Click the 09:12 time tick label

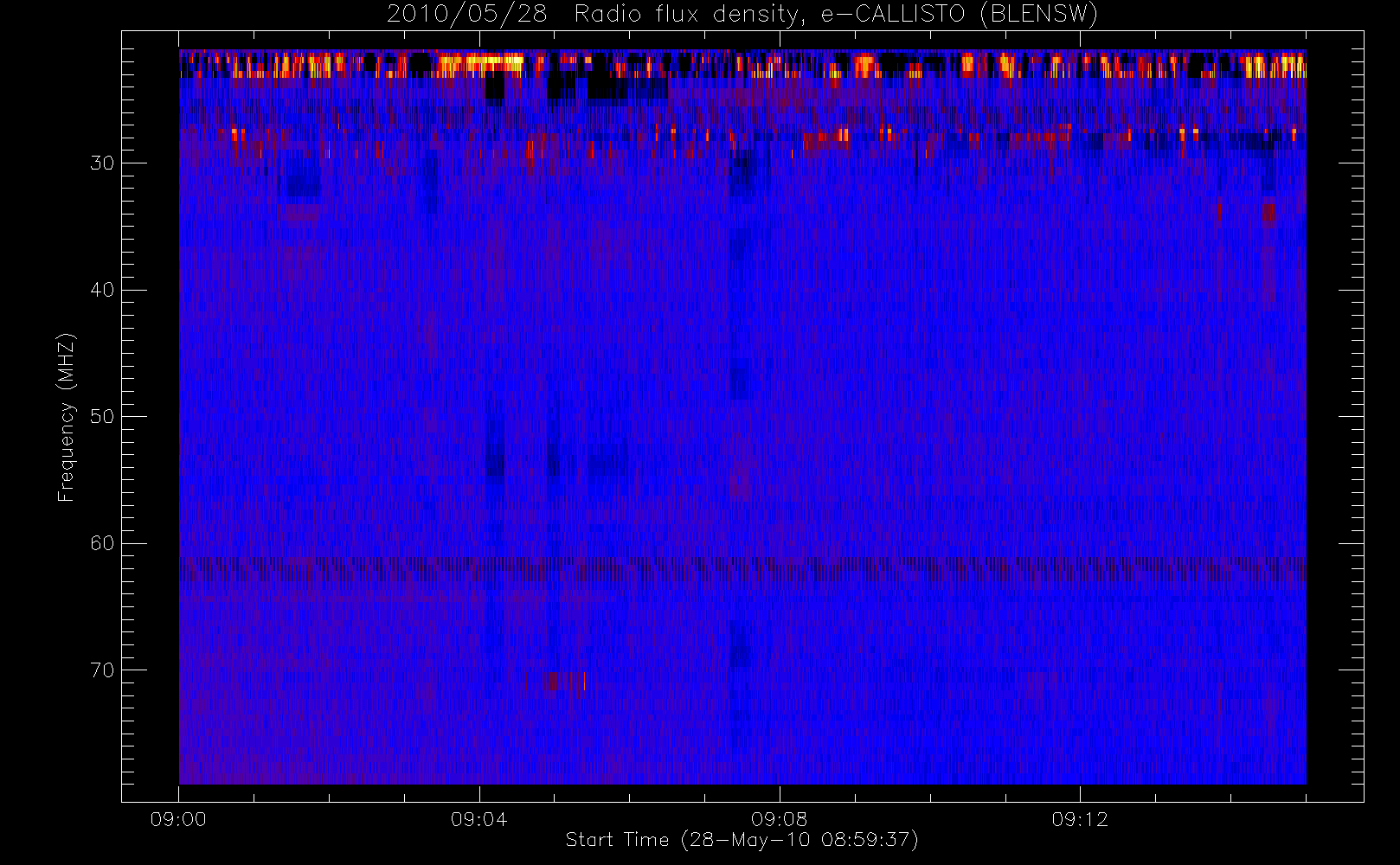coord(1080,819)
